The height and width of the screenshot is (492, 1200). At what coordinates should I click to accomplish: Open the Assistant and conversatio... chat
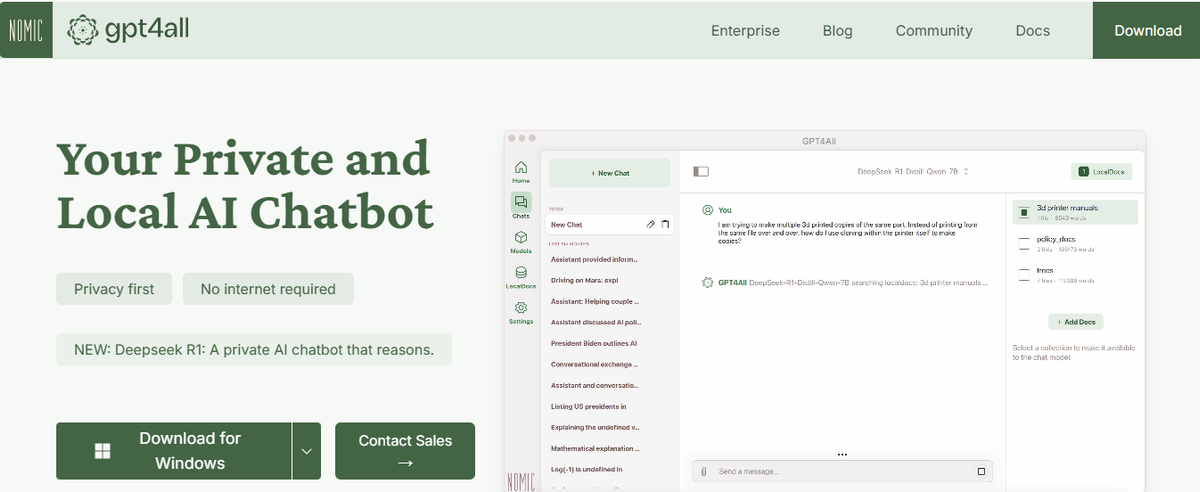pyautogui.click(x=596, y=385)
